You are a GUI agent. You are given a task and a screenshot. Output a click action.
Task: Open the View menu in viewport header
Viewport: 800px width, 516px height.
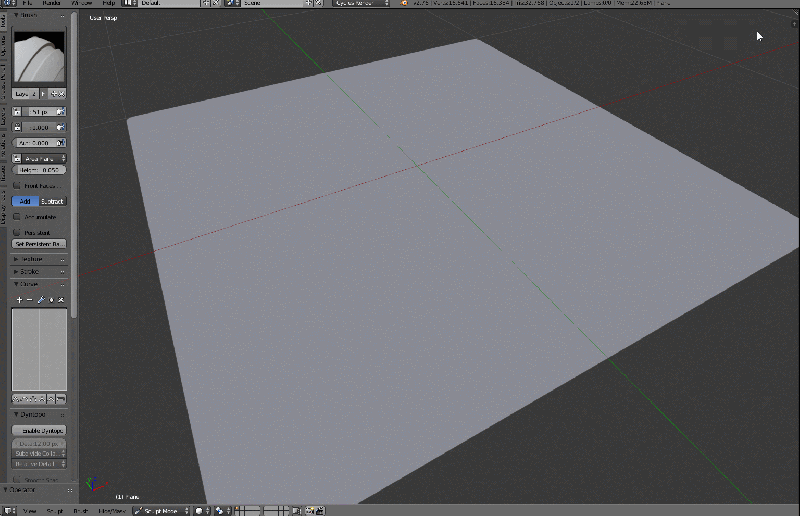(x=30, y=511)
